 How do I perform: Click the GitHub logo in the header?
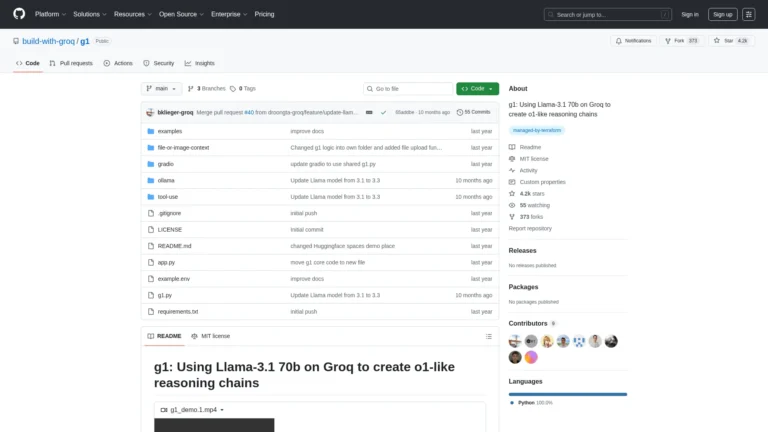(19, 14)
